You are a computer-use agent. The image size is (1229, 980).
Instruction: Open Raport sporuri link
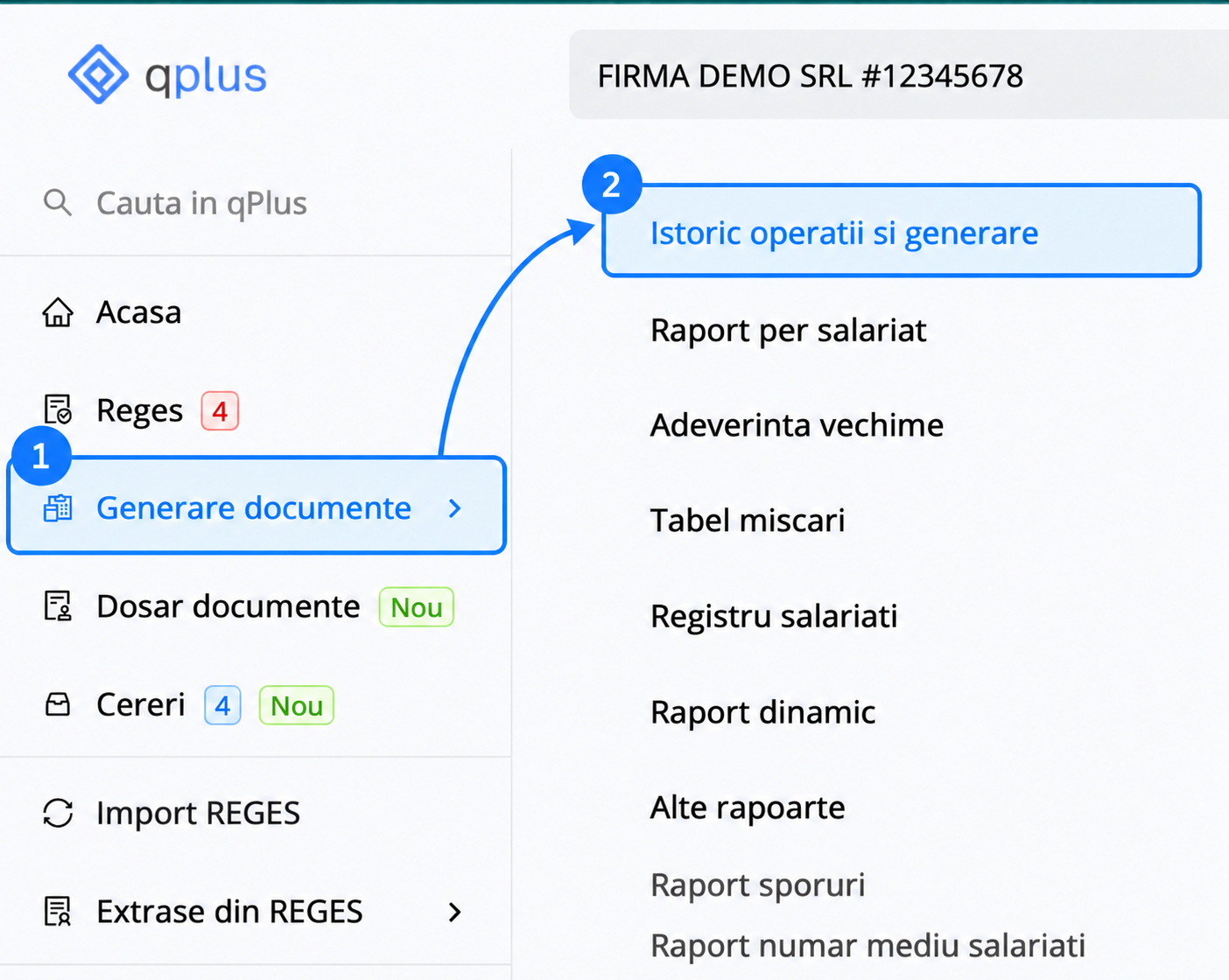[757, 885]
